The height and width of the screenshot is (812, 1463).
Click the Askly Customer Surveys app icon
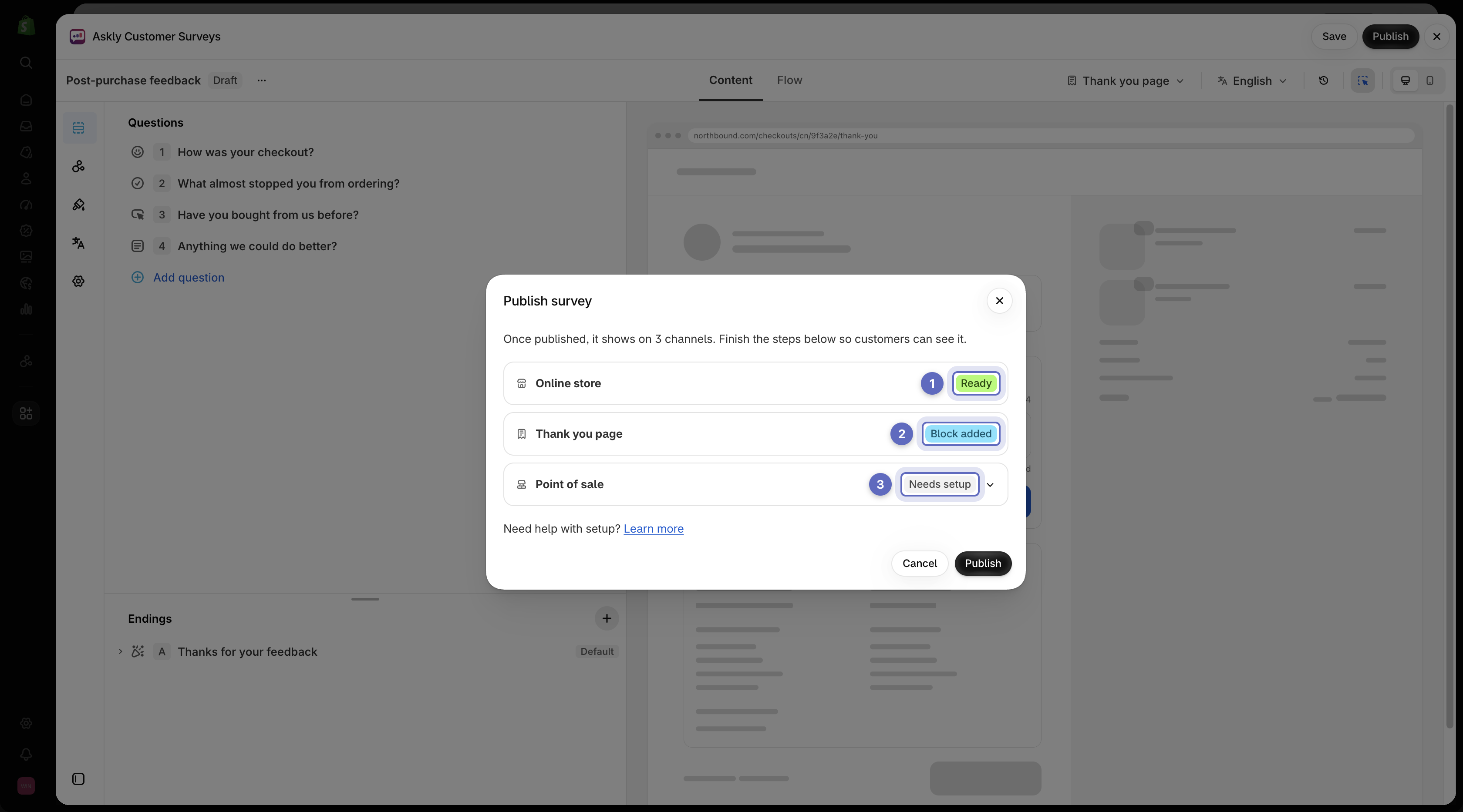pos(77,36)
